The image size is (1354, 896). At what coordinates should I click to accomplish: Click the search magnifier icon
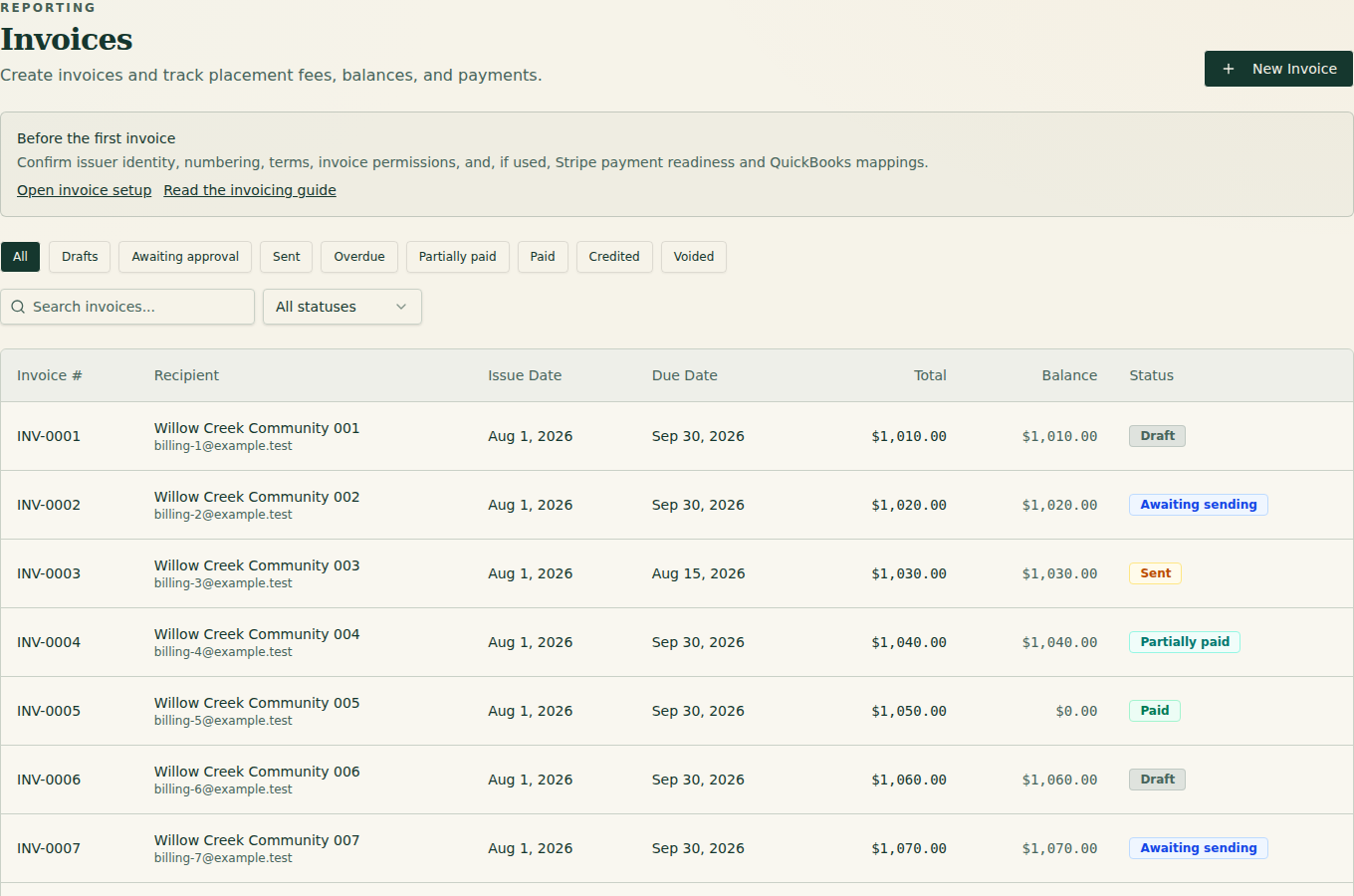tap(18, 307)
